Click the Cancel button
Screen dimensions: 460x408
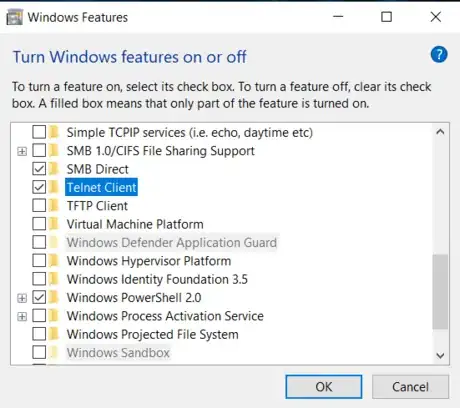coord(410,387)
